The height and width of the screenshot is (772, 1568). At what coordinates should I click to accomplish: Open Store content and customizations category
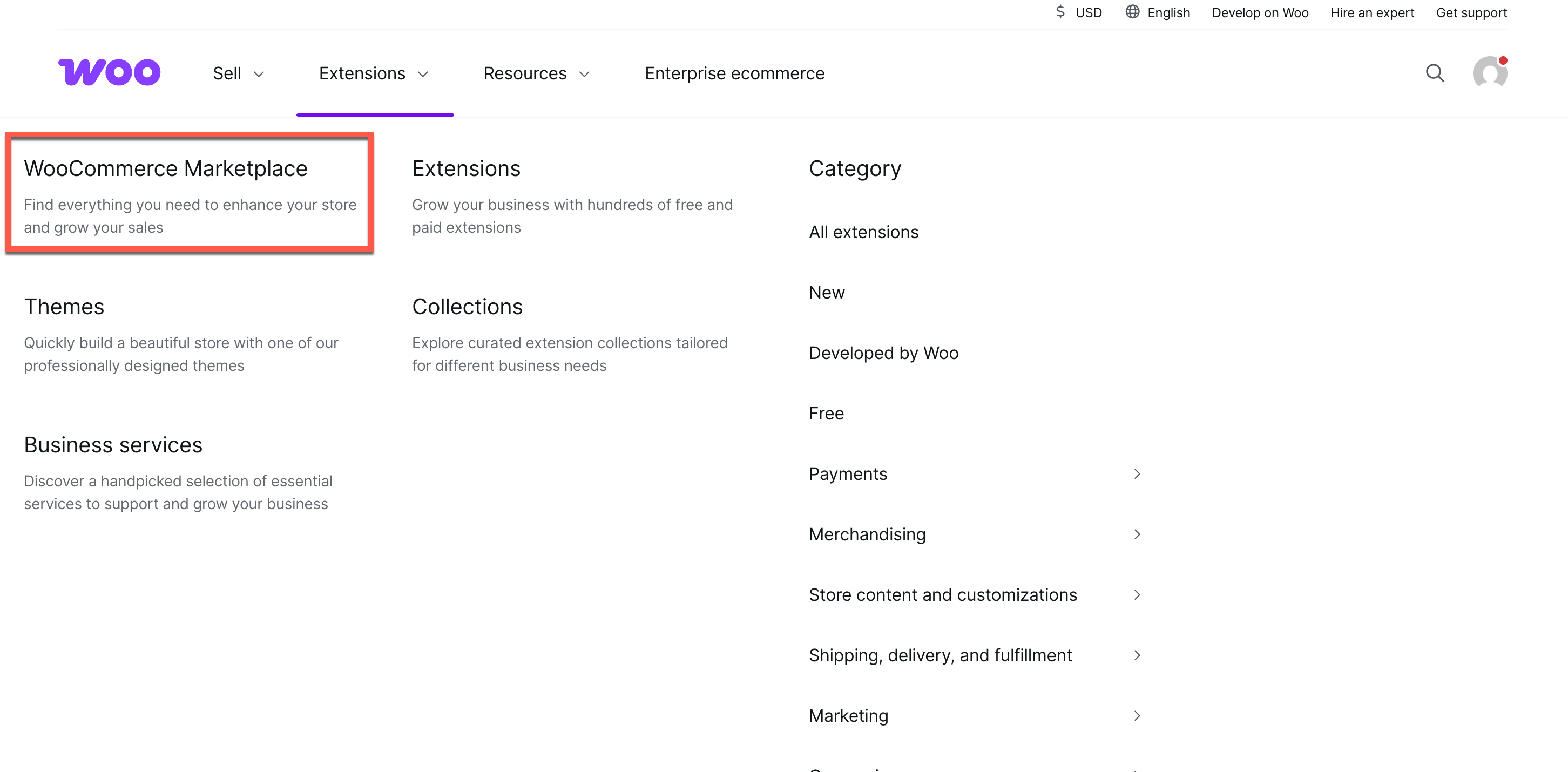click(943, 594)
